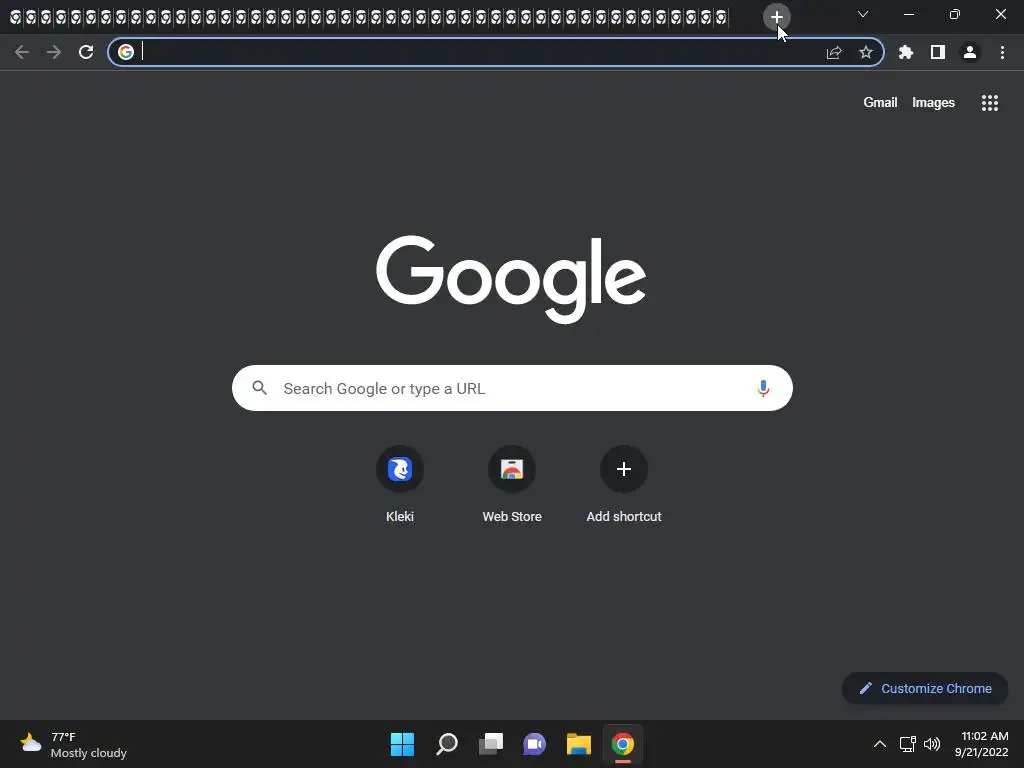Click Add shortcut button

click(624, 485)
